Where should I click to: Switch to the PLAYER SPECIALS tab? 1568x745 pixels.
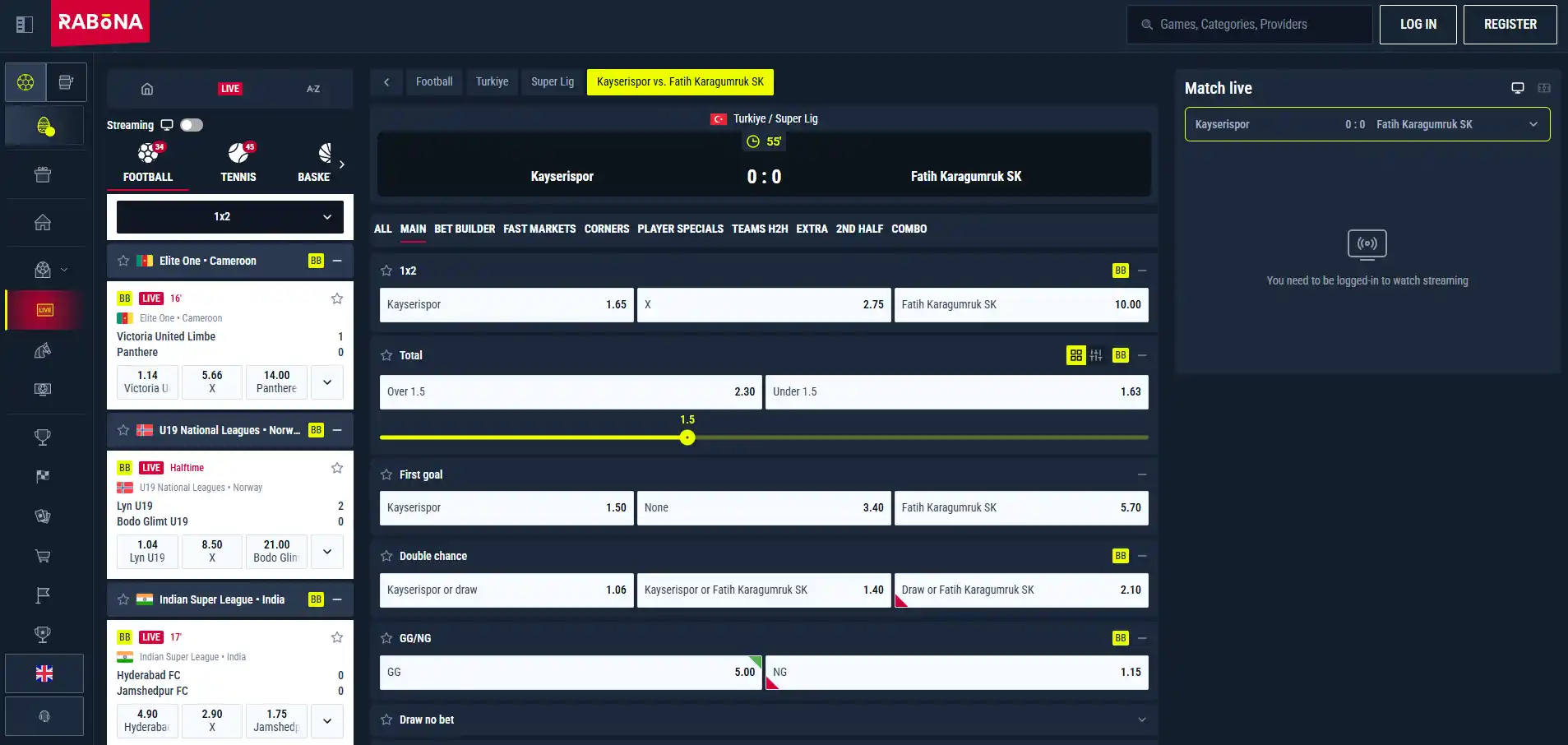point(681,229)
